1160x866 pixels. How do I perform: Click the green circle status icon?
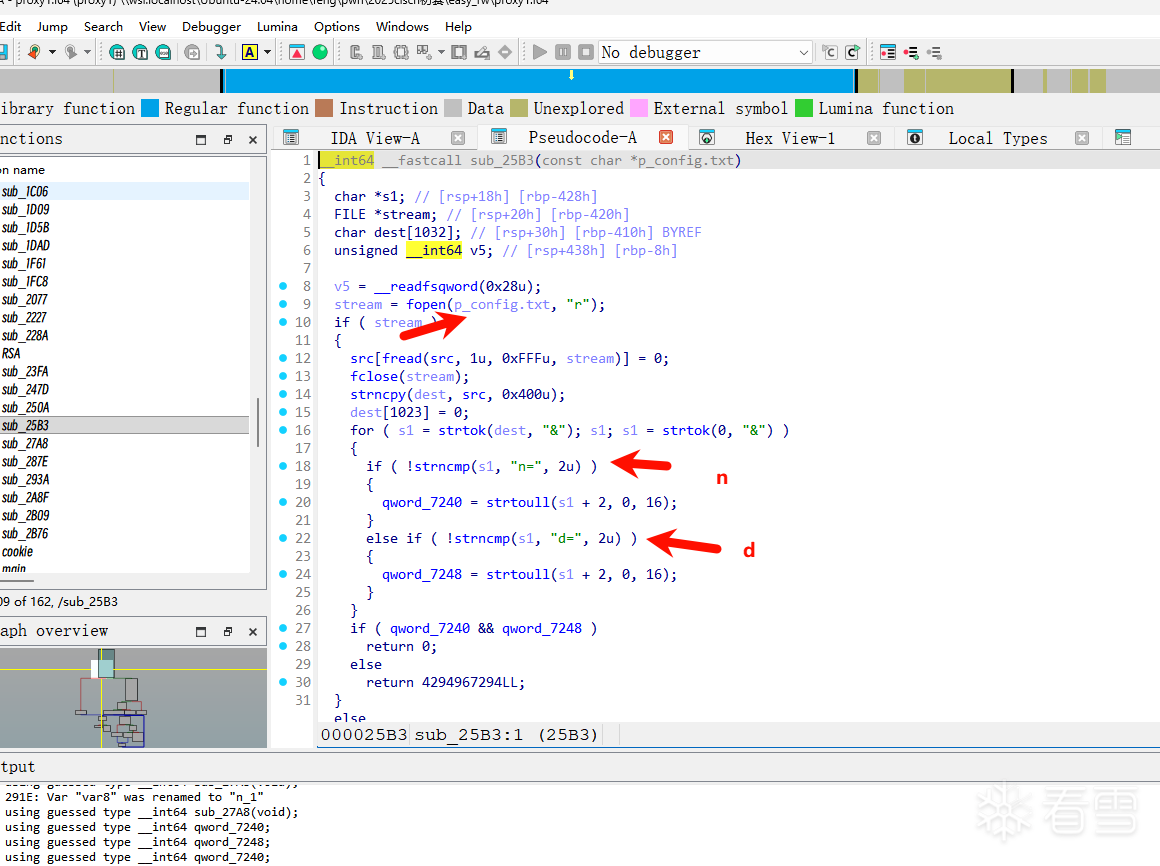(320, 53)
